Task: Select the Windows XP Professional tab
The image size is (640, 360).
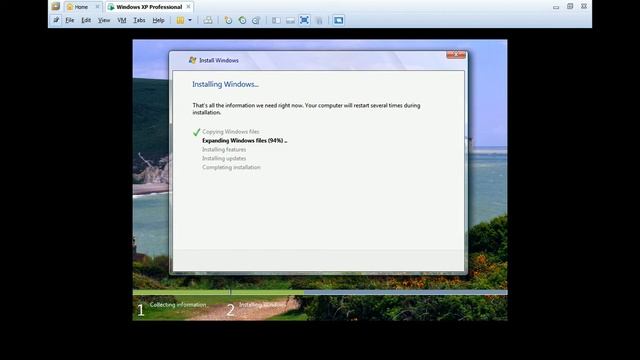Action: tap(149, 7)
